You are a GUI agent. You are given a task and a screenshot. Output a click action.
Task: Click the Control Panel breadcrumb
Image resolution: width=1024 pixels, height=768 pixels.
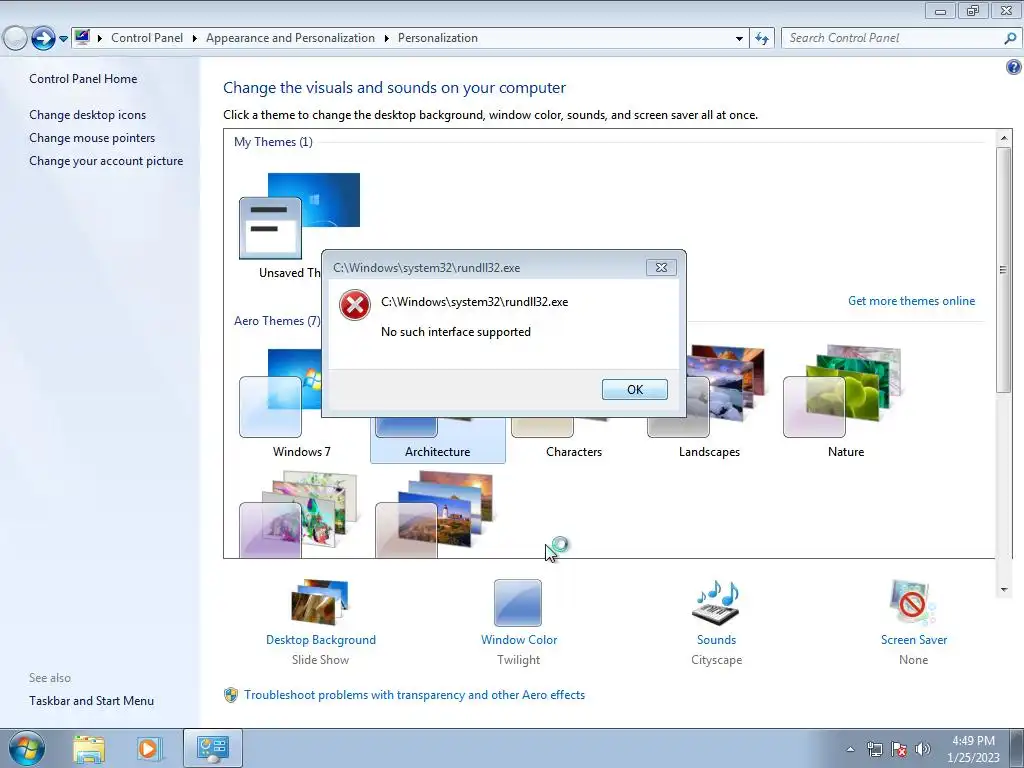(x=147, y=38)
